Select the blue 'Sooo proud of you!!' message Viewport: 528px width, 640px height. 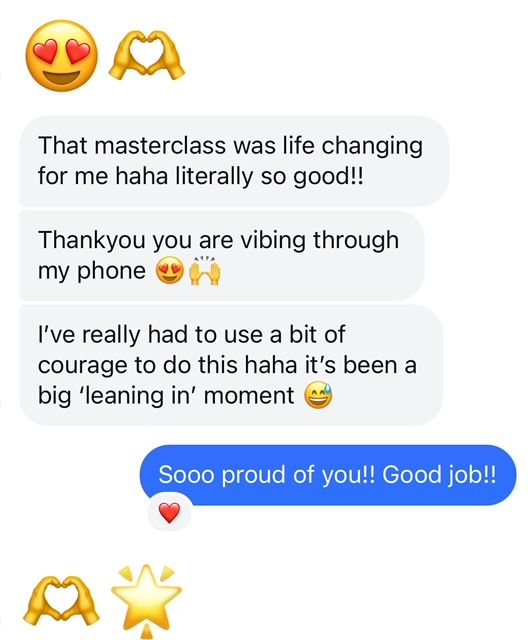[x=328, y=475]
